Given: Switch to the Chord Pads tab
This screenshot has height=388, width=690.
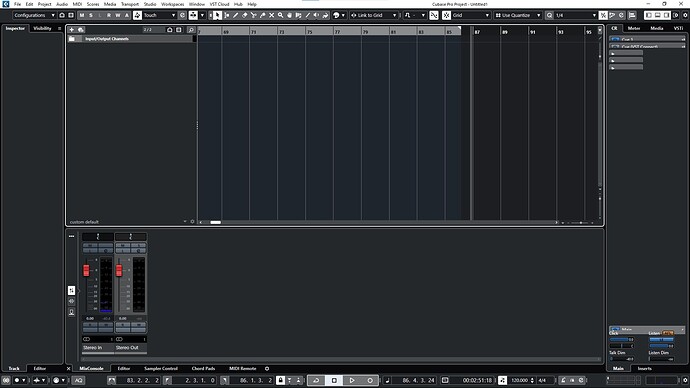Looking at the screenshot, I should pos(203,369).
